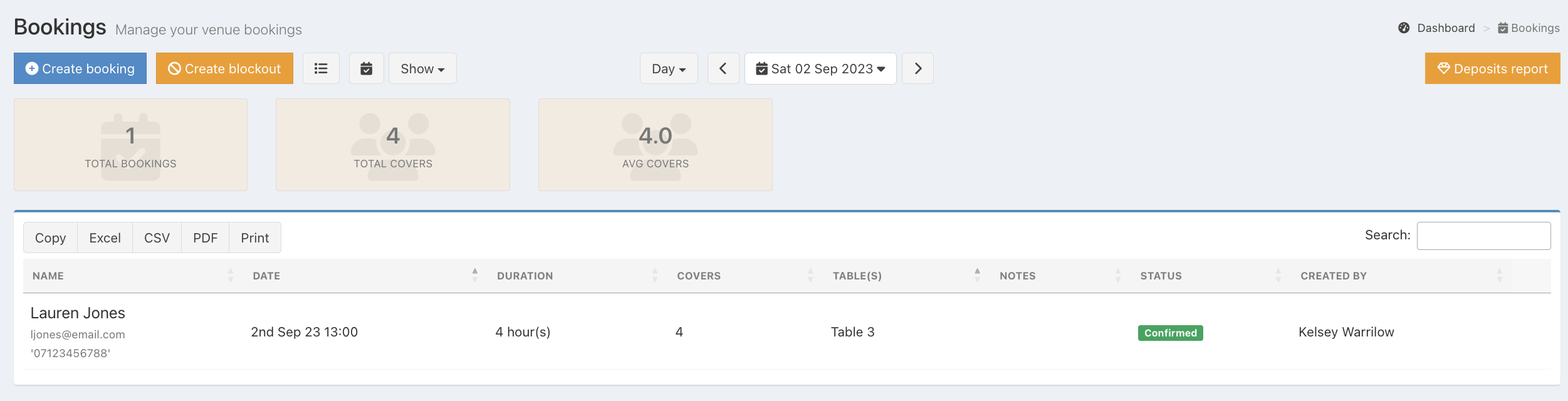This screenshot has height=401, width=1568.
Task: Open the Show dropdown
Action: click(x=422, y=68)
